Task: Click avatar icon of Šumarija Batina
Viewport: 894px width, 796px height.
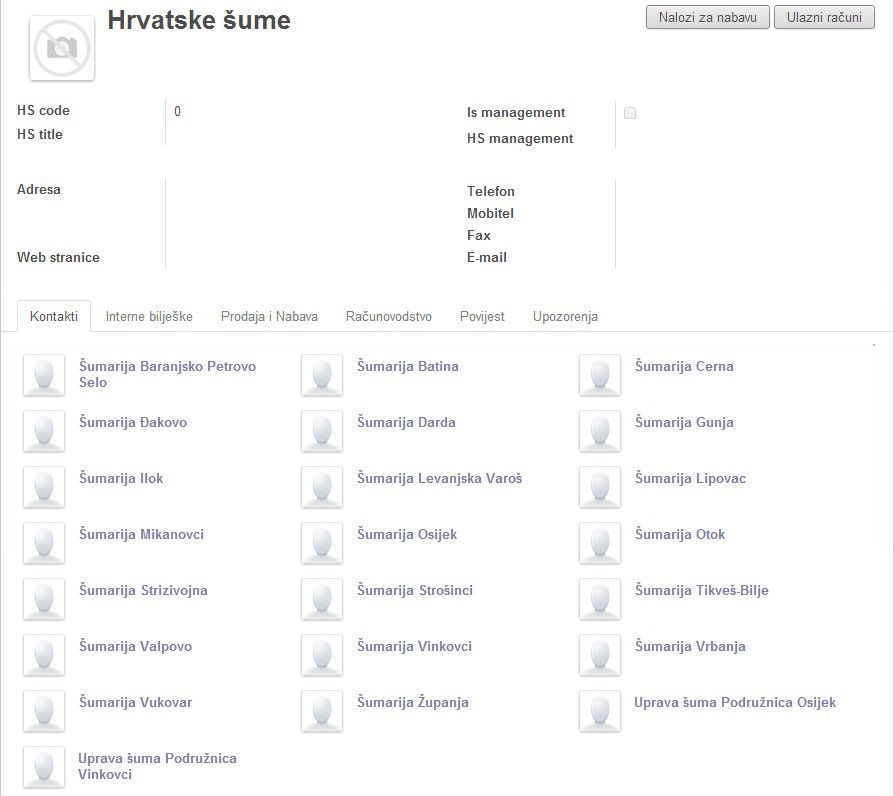Action: click(322, 375)
